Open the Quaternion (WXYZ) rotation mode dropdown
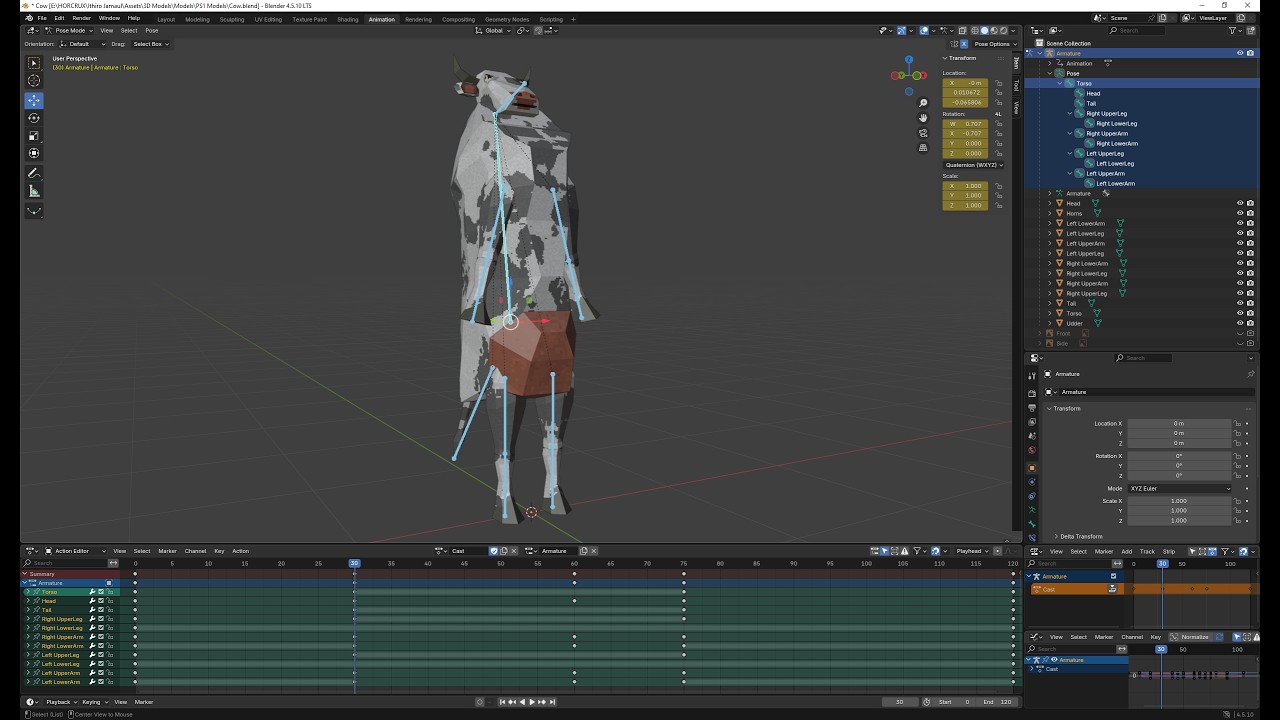 pyautogui.click(x=973, y=165)
